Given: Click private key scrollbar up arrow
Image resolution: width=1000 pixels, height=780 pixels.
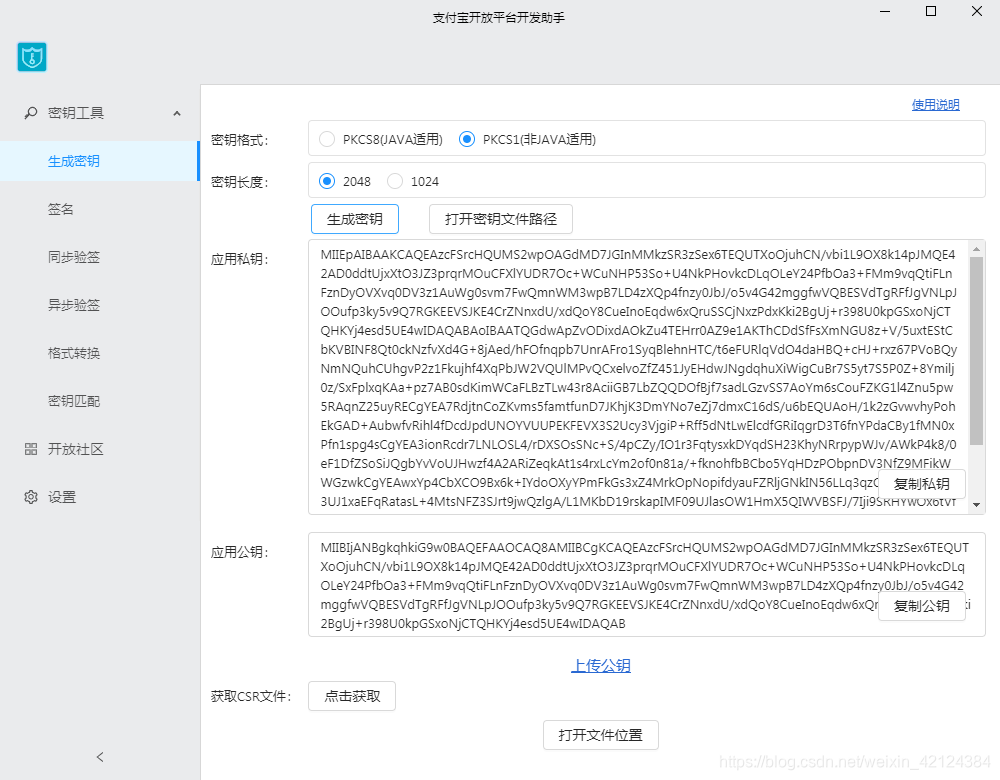Looking at the screenshot, I should click(976, 248).
